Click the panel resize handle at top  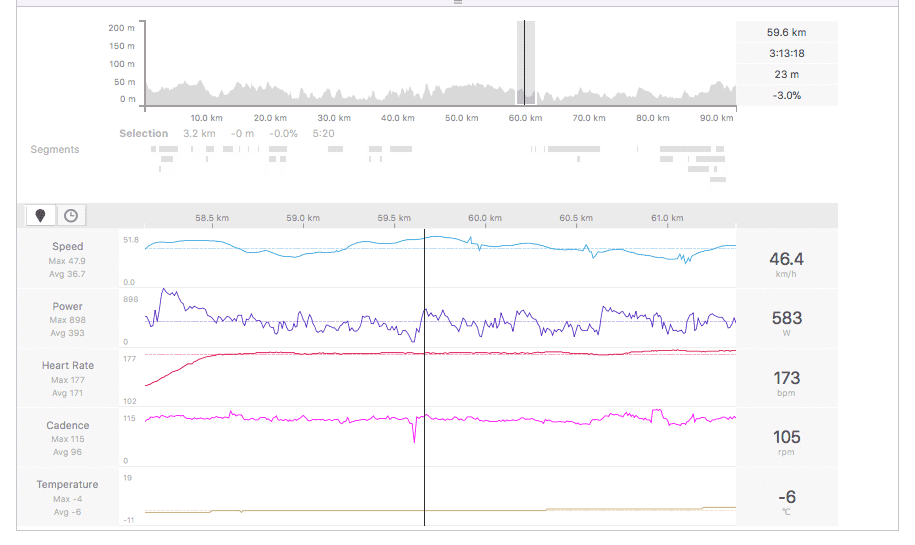click(x=457, y=2)
